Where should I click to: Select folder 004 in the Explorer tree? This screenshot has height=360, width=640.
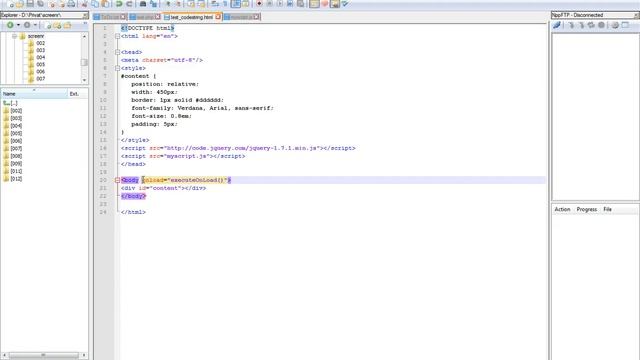[40, 58]
